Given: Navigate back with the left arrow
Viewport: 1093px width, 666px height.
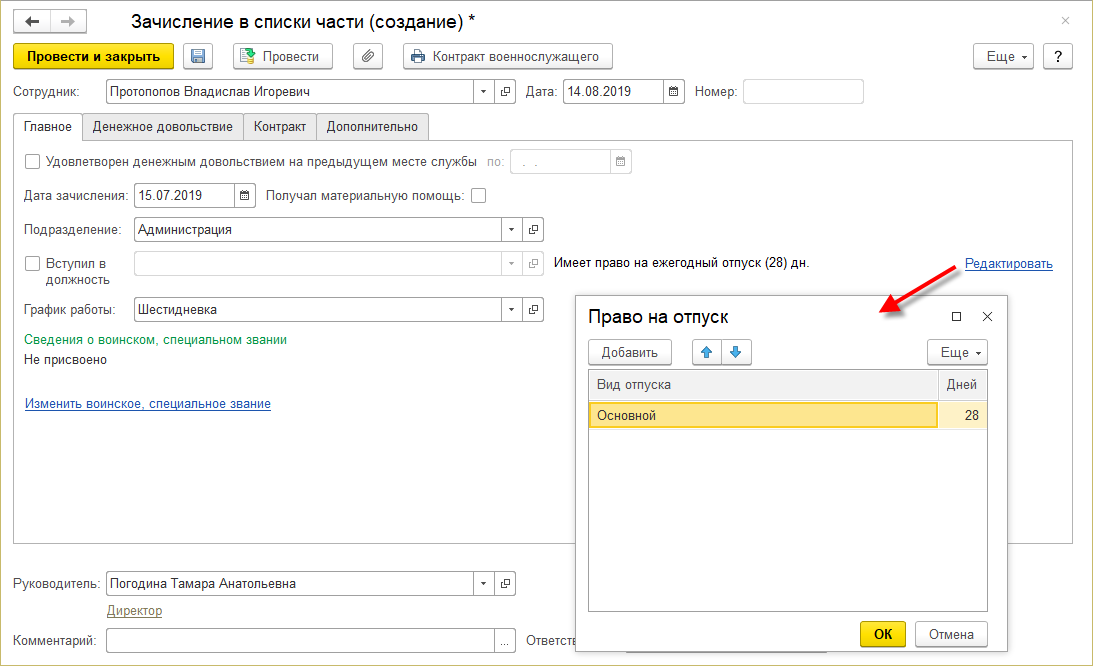Looking at the screenshot, I should coord(33,20).
